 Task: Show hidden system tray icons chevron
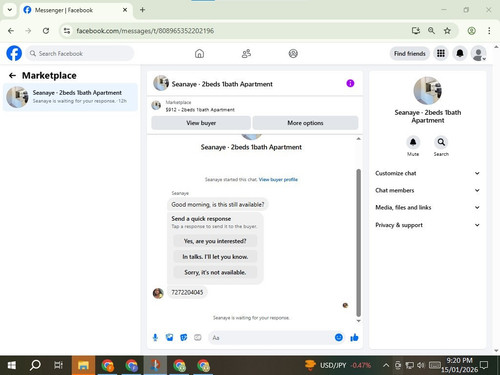click(386, 365)
